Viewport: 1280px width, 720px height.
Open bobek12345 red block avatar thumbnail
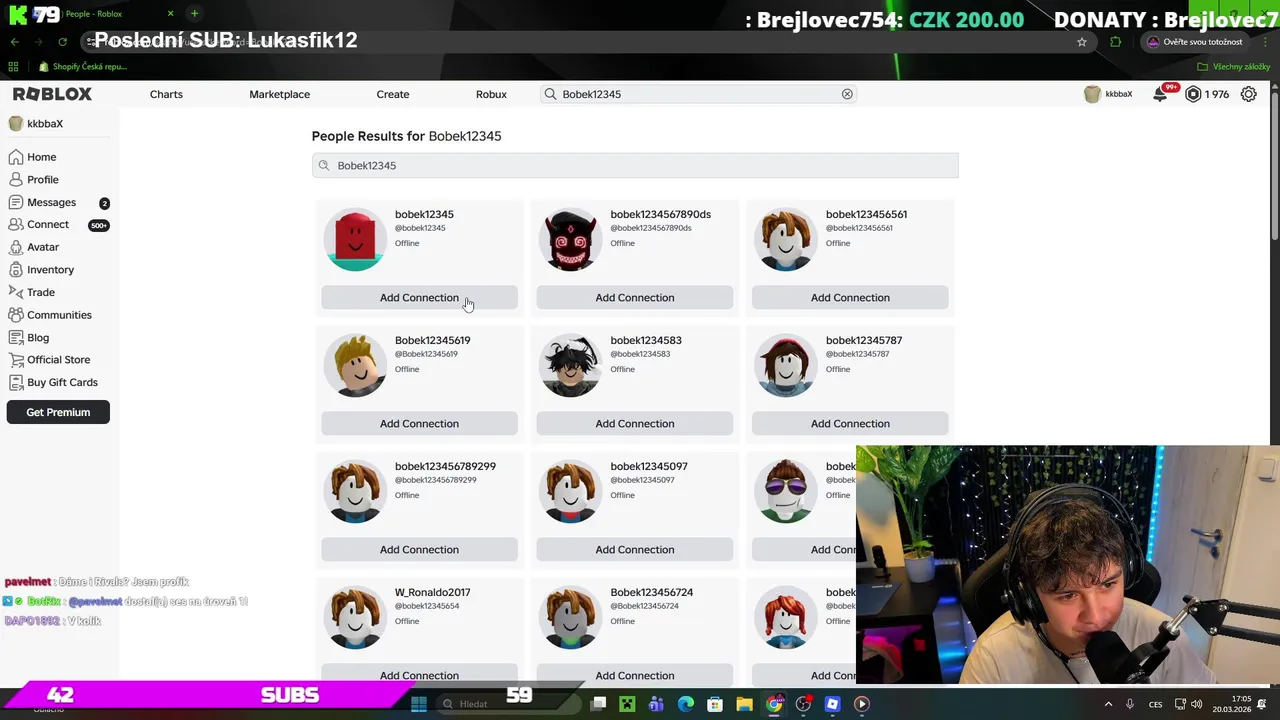pos(355,240)
